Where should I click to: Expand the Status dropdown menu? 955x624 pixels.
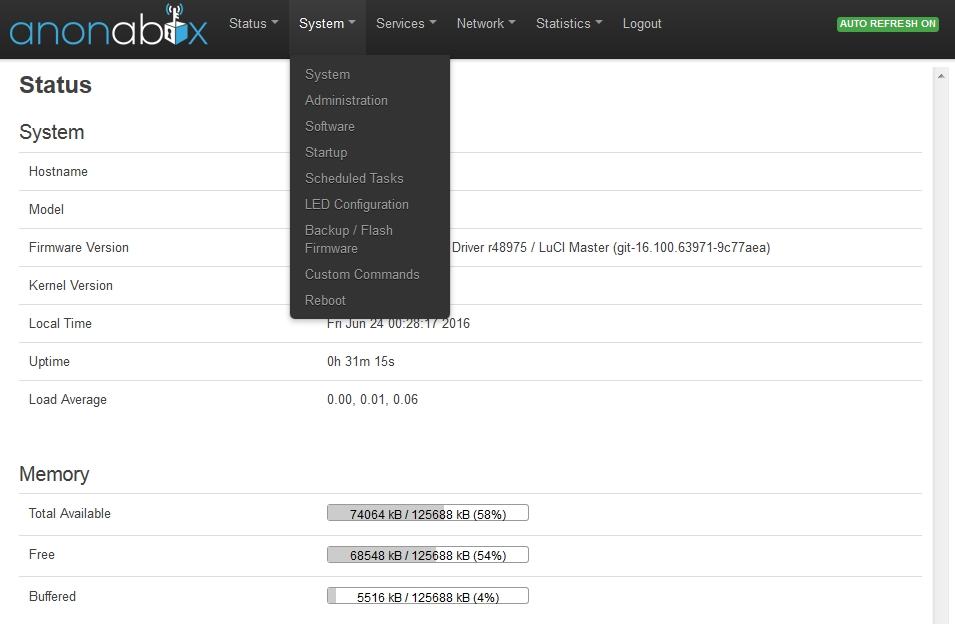[x=253, y=23]
